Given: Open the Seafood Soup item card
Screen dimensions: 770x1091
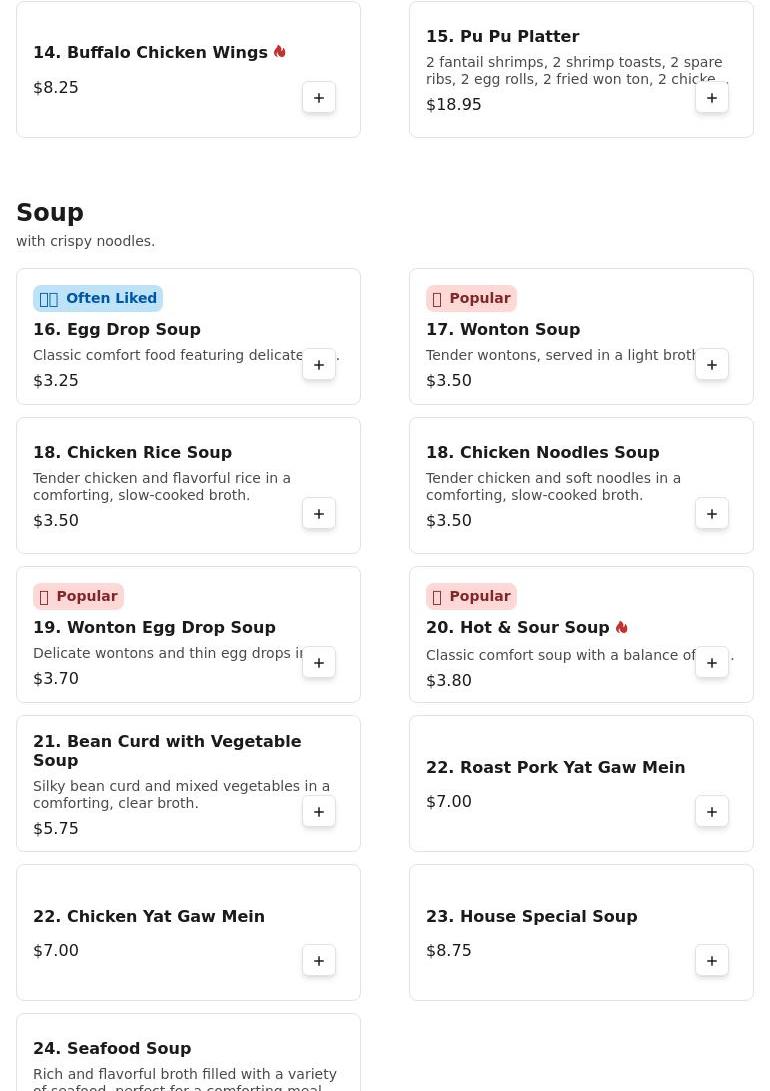Looking at the screenshot, I should coord(189,1052).
